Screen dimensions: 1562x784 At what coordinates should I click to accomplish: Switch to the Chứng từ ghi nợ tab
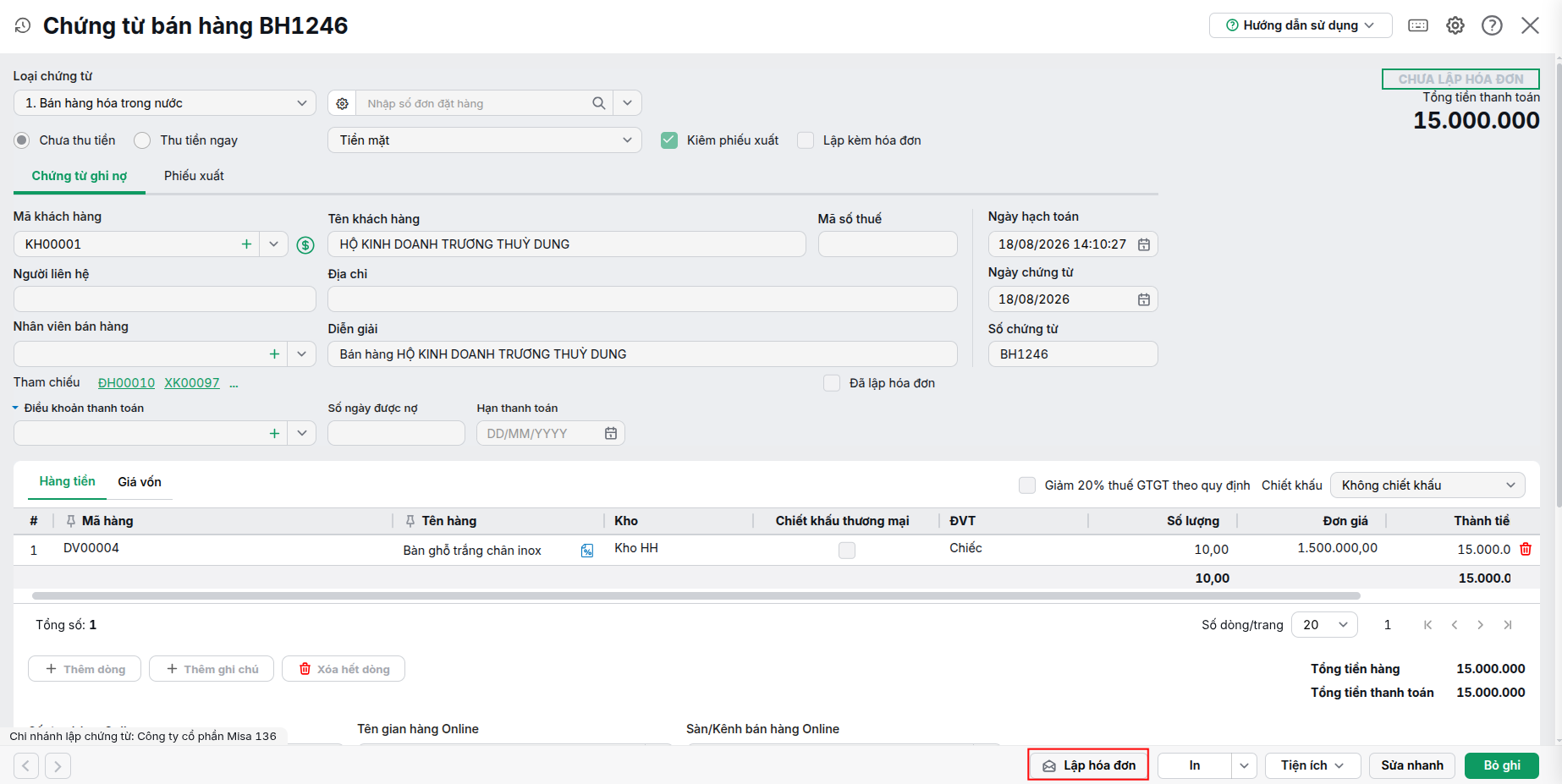pyautogui.click(x=80, y=176)
